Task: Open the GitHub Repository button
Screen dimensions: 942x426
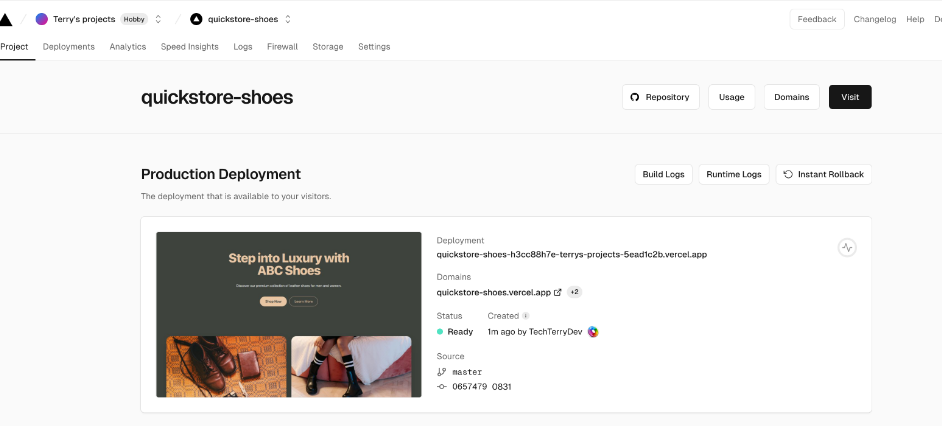Action: 661,97
